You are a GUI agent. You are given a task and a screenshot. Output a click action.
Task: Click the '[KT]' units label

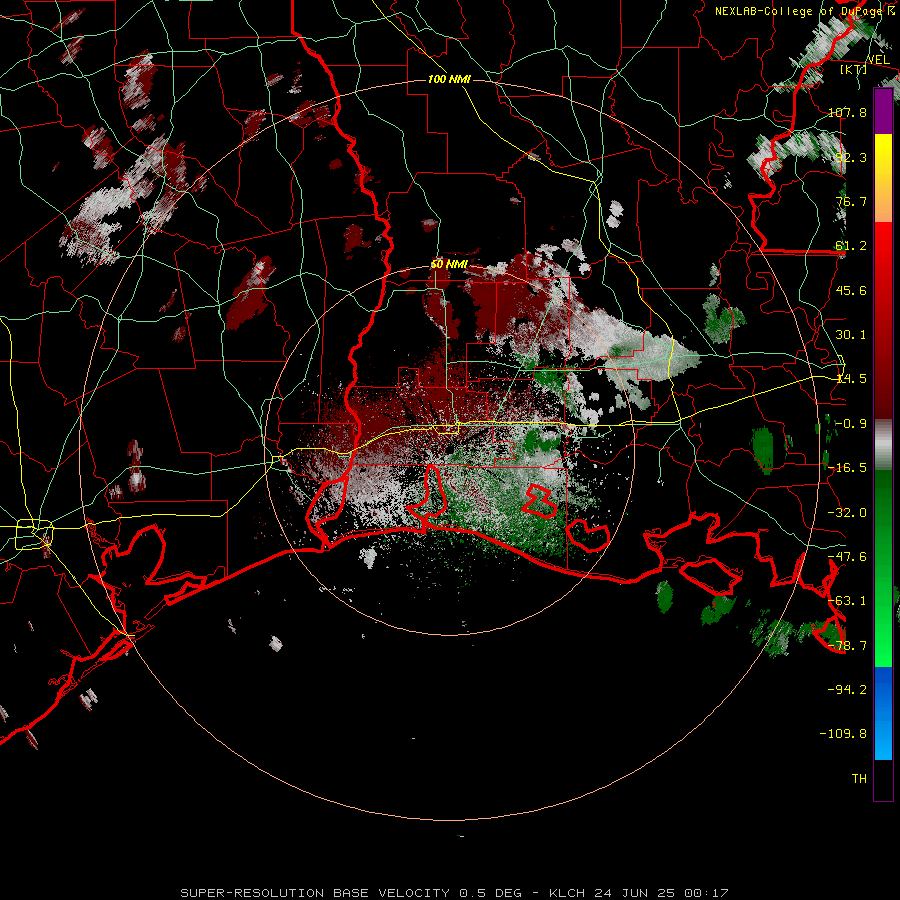tap(853, 69)
